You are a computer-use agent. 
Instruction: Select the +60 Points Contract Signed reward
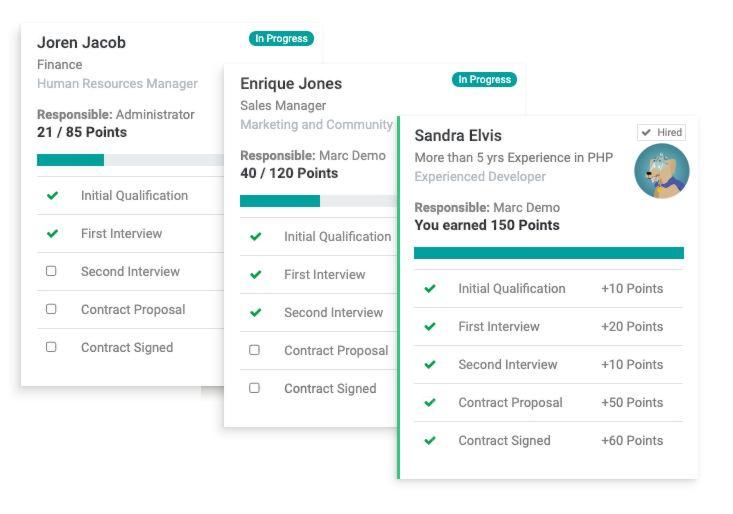pos(631,441)
